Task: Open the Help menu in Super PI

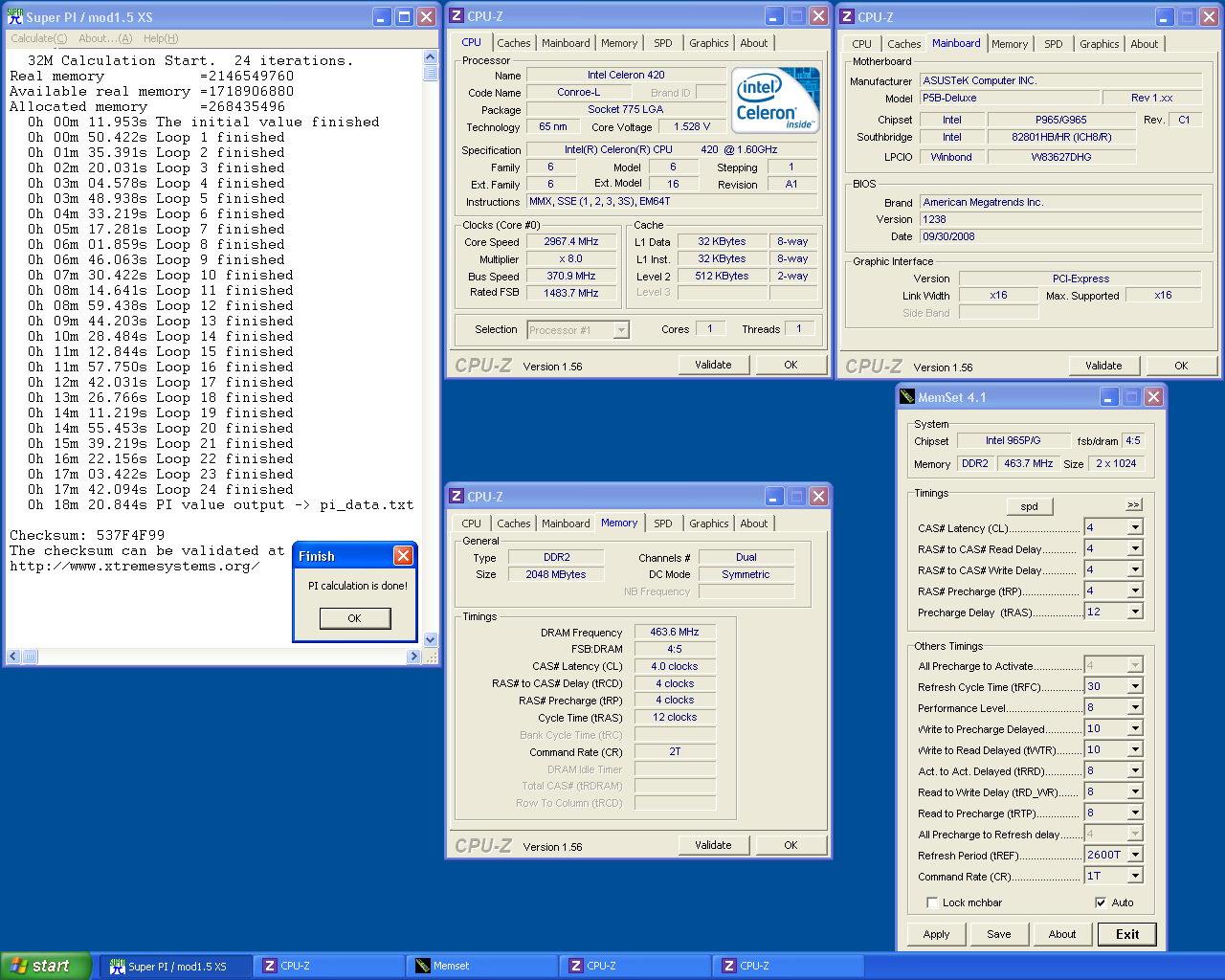Action: point(161,38)
